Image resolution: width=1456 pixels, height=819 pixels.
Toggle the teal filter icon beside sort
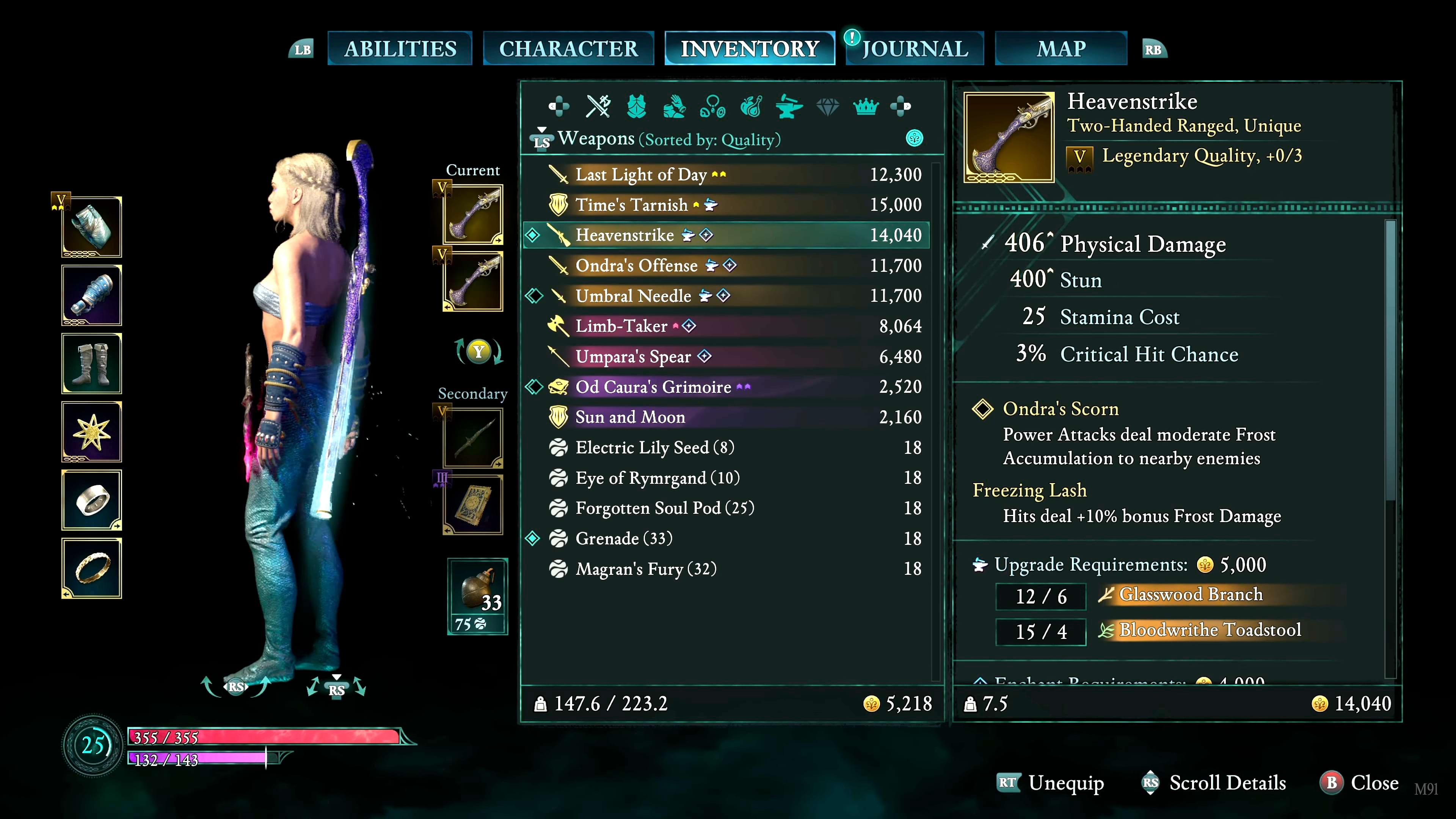pyautogui.click(x=915, y=138)
